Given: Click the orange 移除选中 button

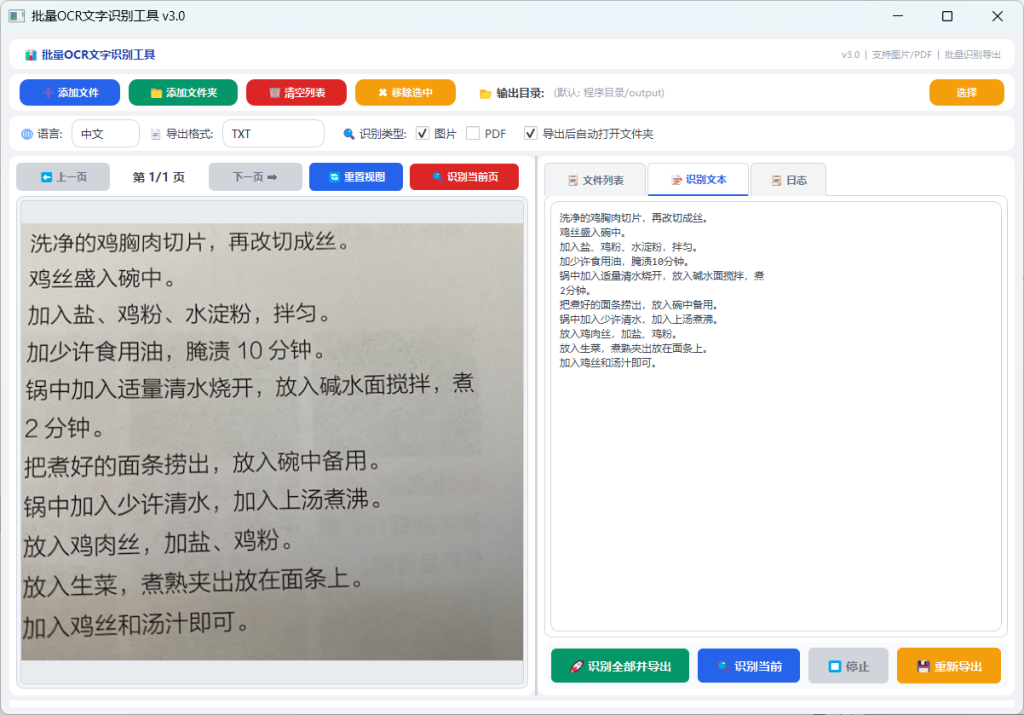Looking at the screenshot, I should [x=405, y=93].
